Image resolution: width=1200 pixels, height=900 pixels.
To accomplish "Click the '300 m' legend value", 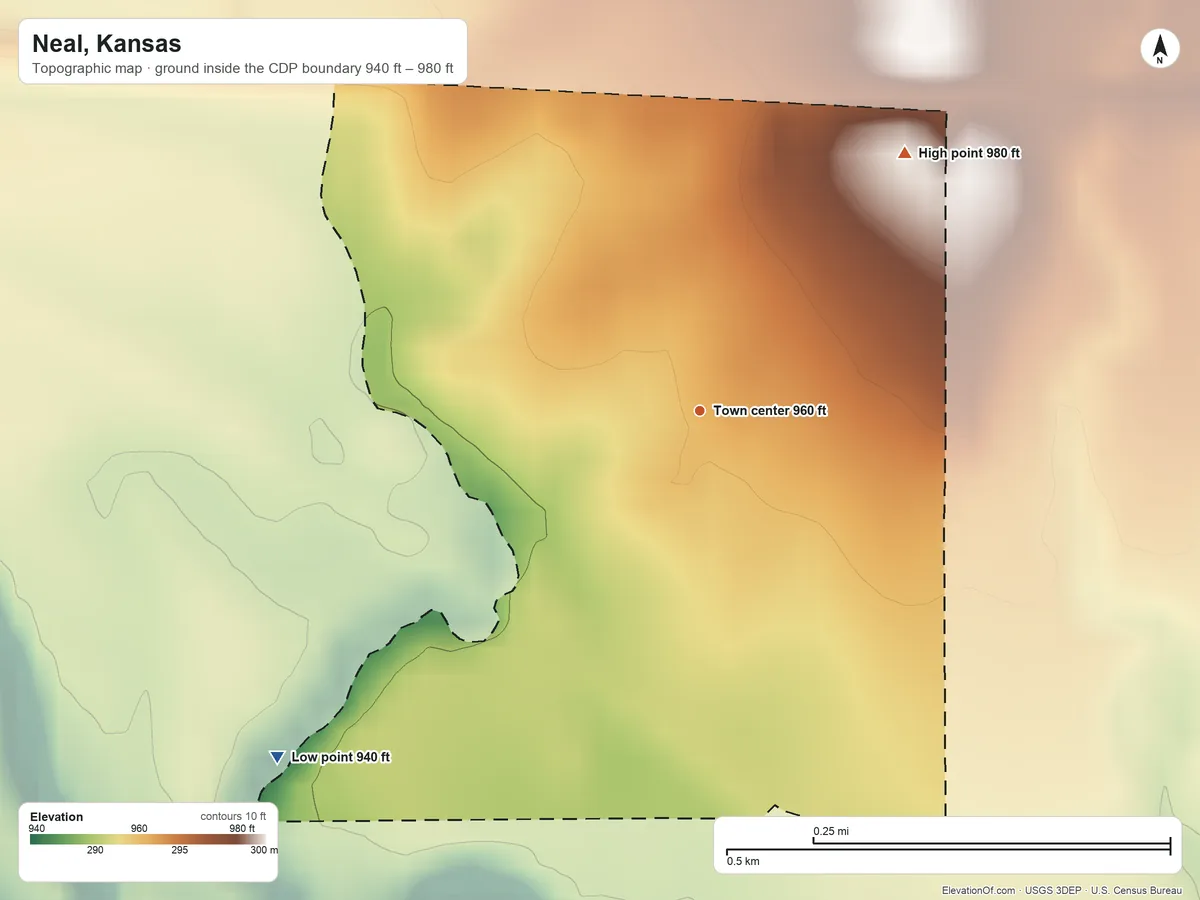I will pyautogui.click(x=264, y=850).
